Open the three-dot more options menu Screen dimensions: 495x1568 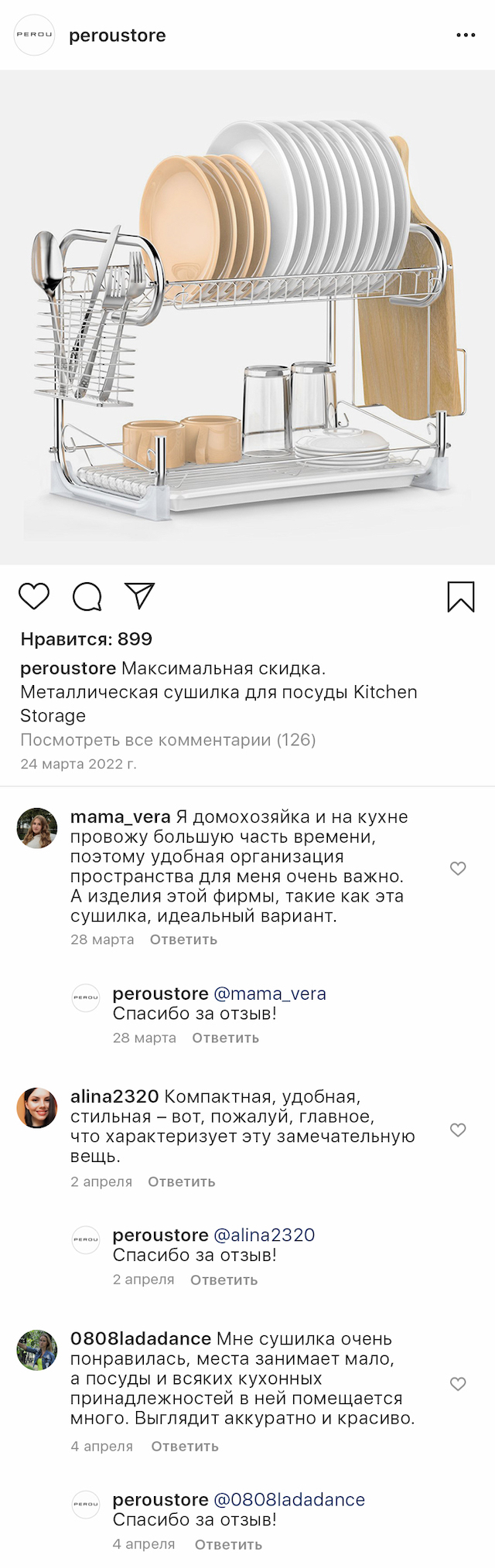click(x=466, y=36)
